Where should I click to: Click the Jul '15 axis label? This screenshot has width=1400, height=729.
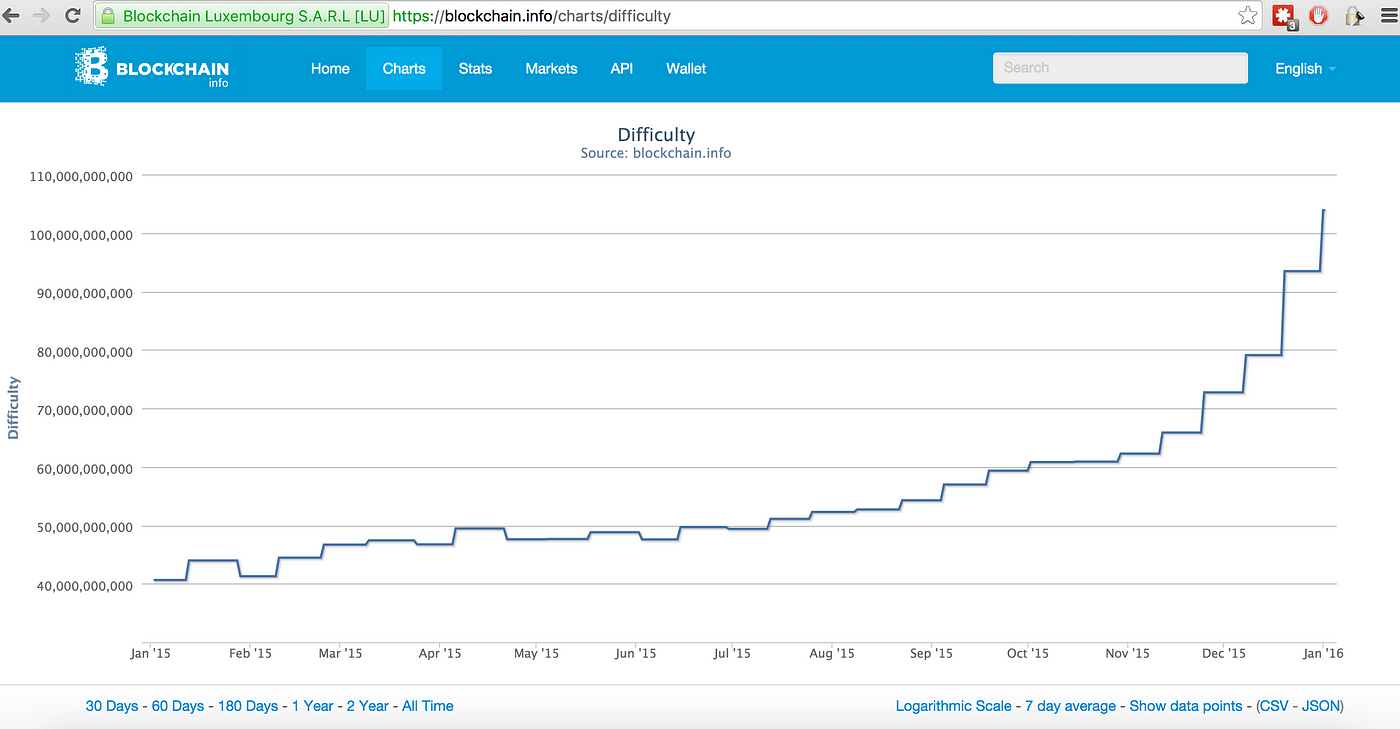(x=732, y=654)
